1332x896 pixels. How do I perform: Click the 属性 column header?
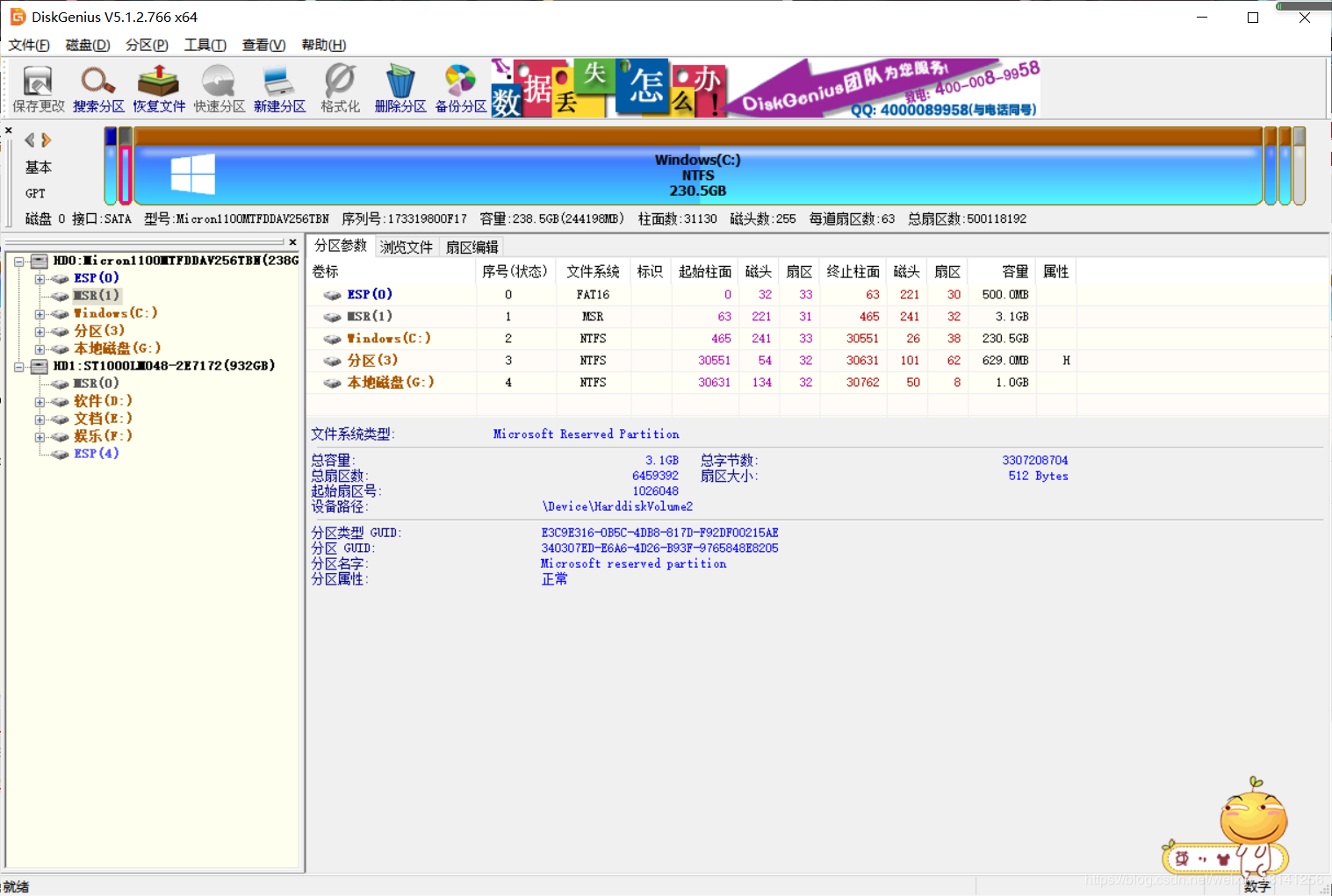click(1056, 272)
